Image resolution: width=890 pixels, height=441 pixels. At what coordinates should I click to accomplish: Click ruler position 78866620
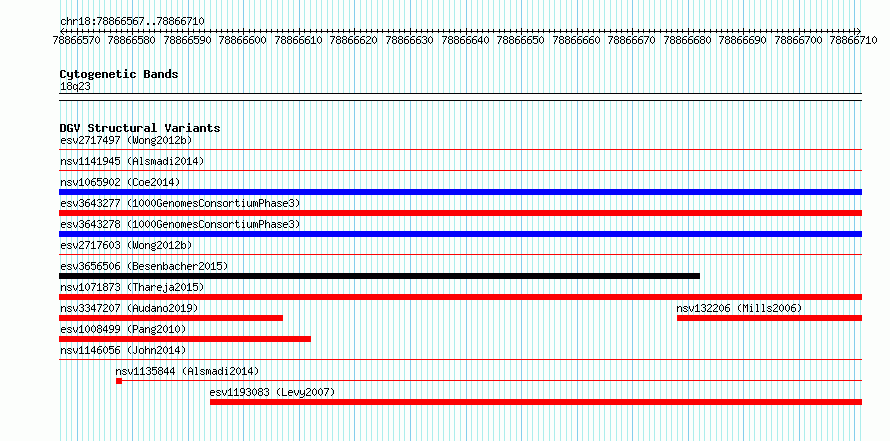(x=354, y=40)
